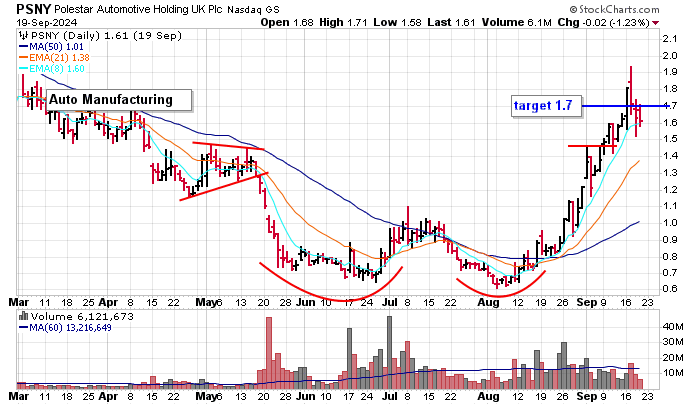Click the Volume 6.1M header value

[x=517, y=22]
